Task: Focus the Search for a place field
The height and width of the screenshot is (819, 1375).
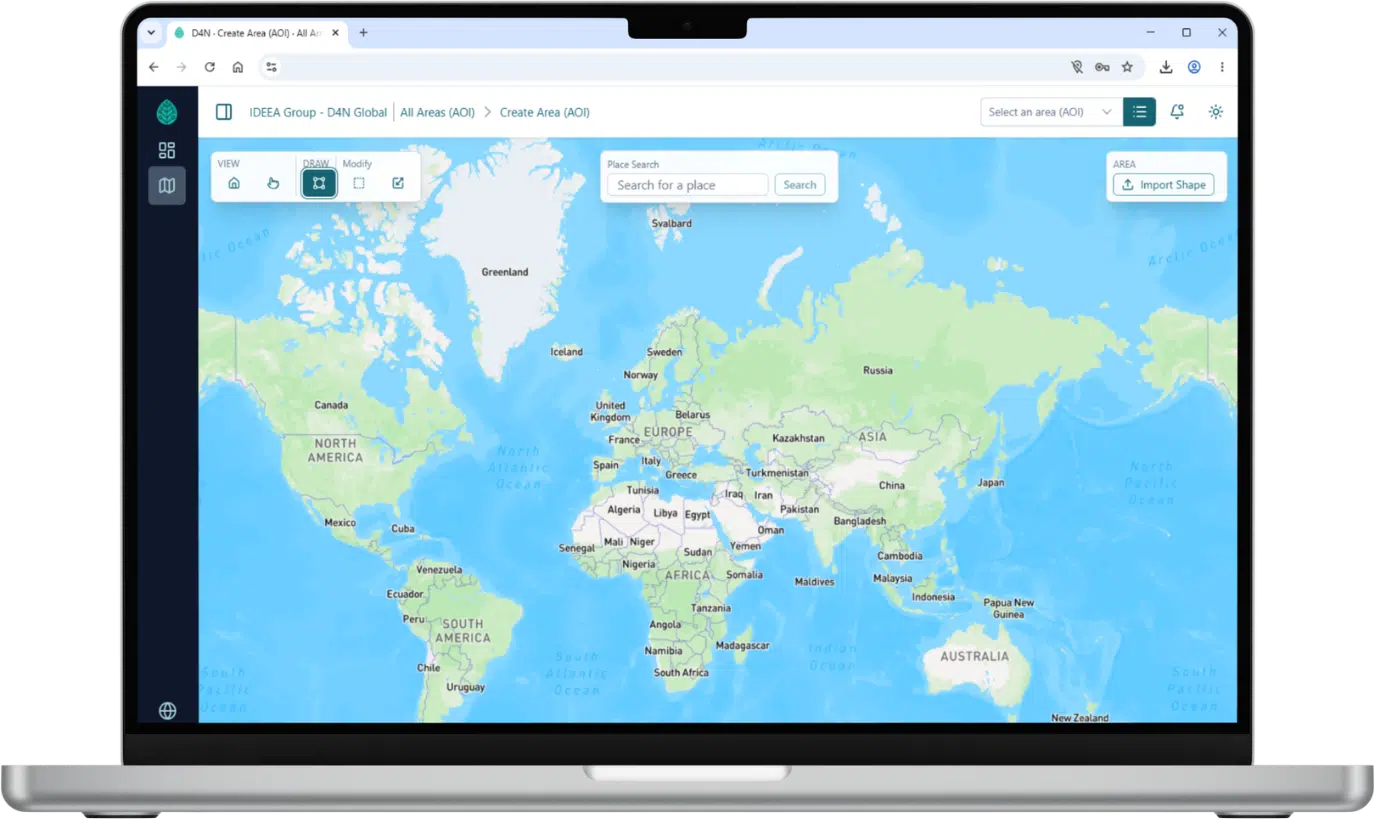Action: [x=688, y=185]
